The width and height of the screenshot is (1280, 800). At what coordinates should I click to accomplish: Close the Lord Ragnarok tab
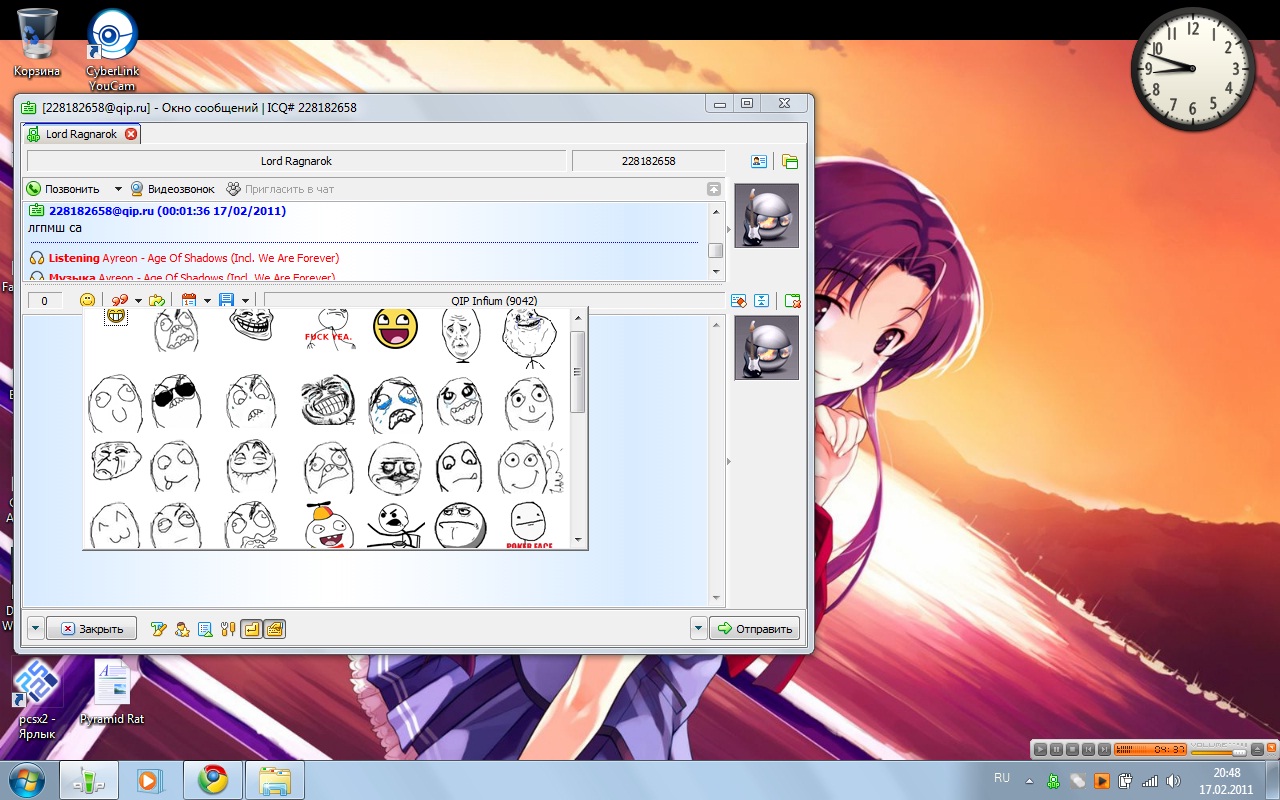click(131, 134)
